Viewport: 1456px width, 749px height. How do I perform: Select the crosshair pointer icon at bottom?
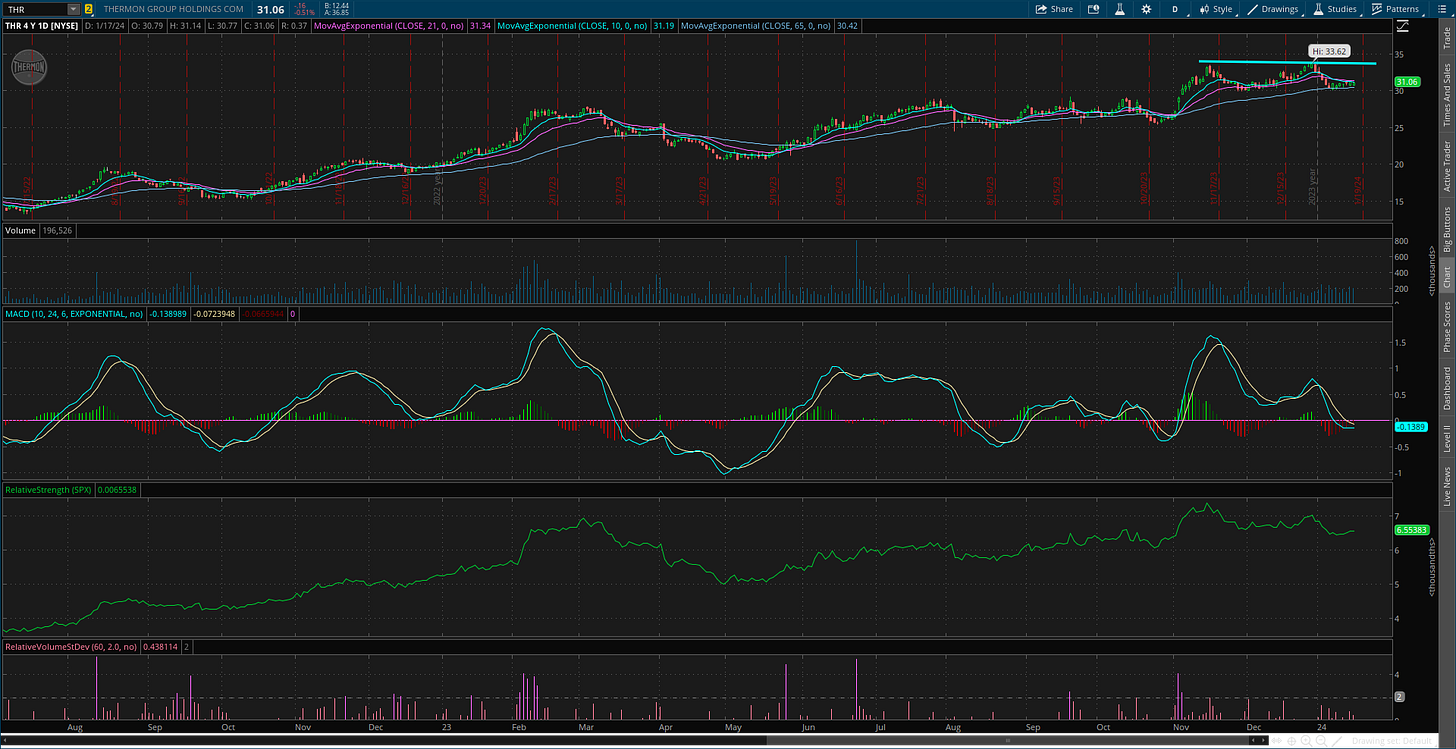[1291, 740]
